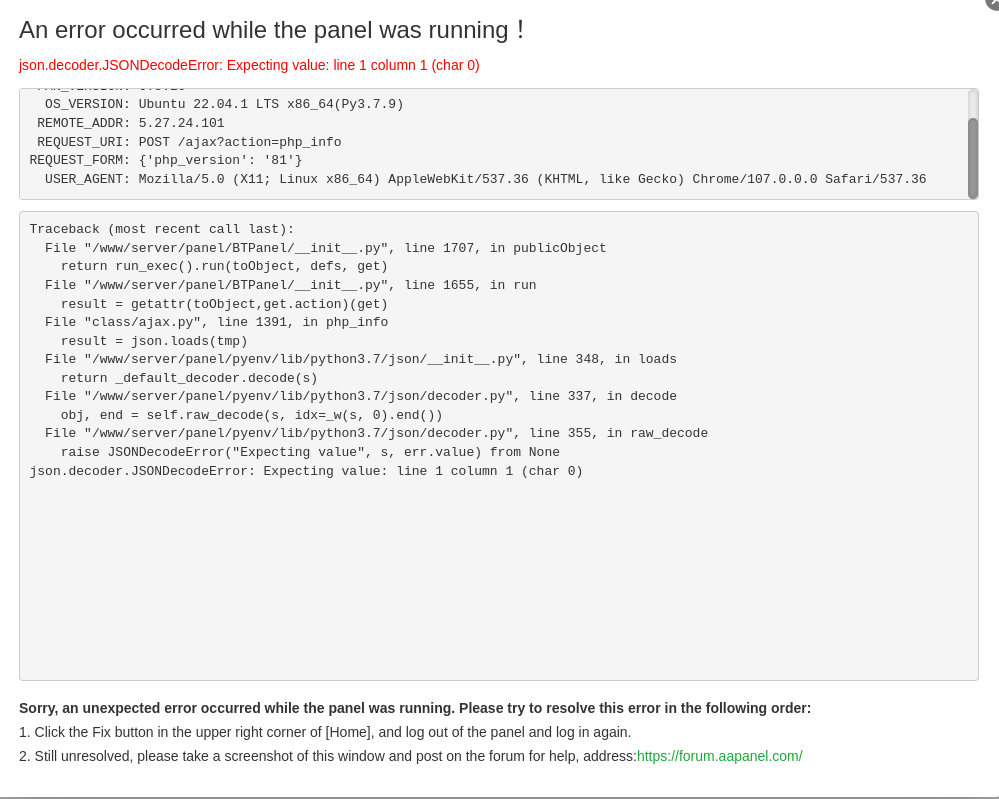Click step 1 about the Fix button
The width and height of the screenshot is (999, 799).
click(x=325, y=732)
